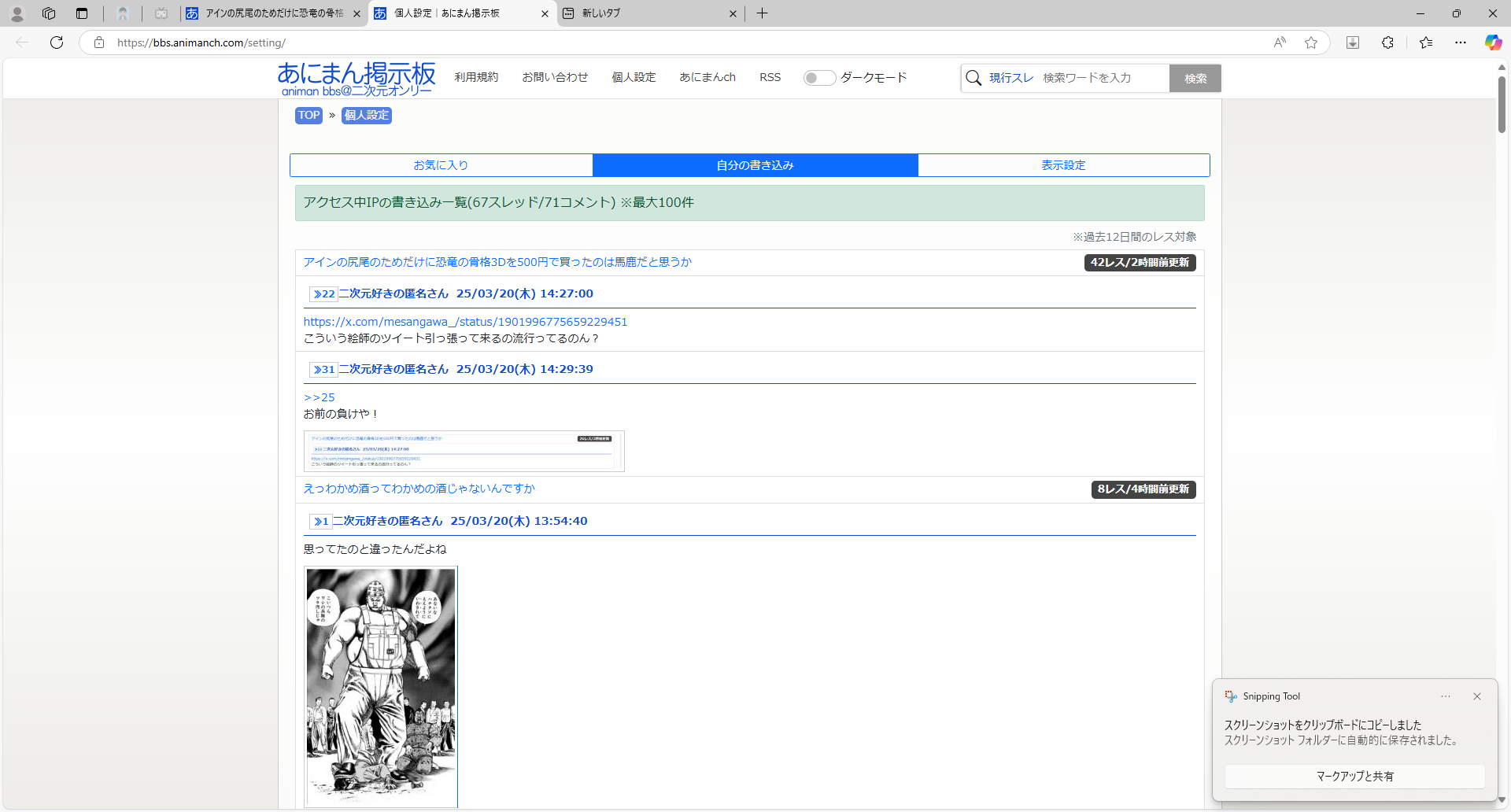Reload the page with the refresh icon
The image size is (1511, 812).
pyautogui.click(x=57, y=42)
